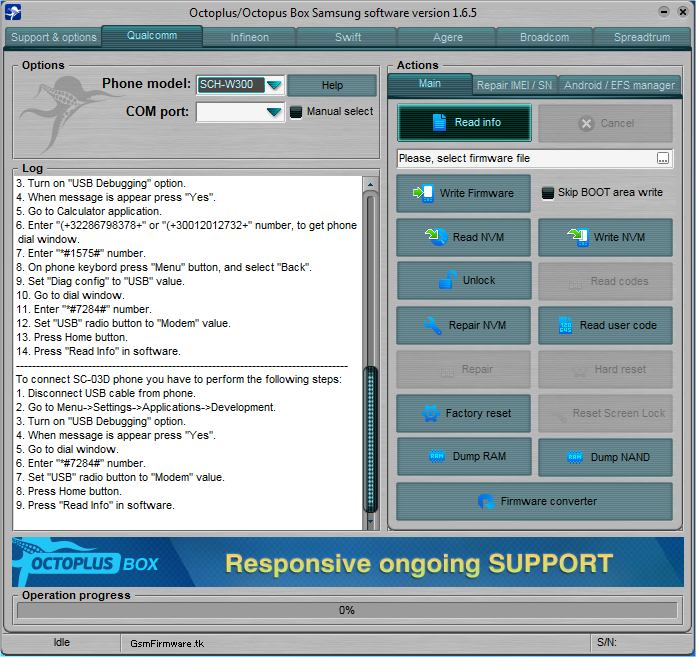Click the Octoplus app icon in title bar
The image size is (696, 657).
coord(12,12)
